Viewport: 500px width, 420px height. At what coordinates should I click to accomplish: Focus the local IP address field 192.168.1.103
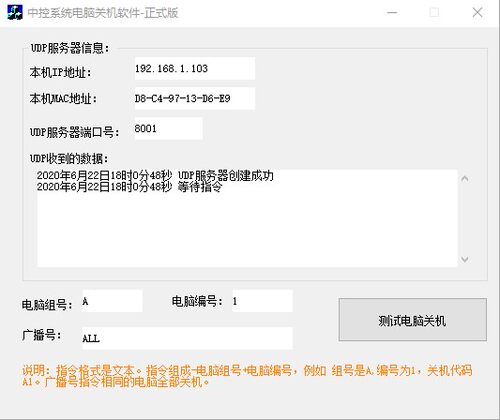coord(195,69)
